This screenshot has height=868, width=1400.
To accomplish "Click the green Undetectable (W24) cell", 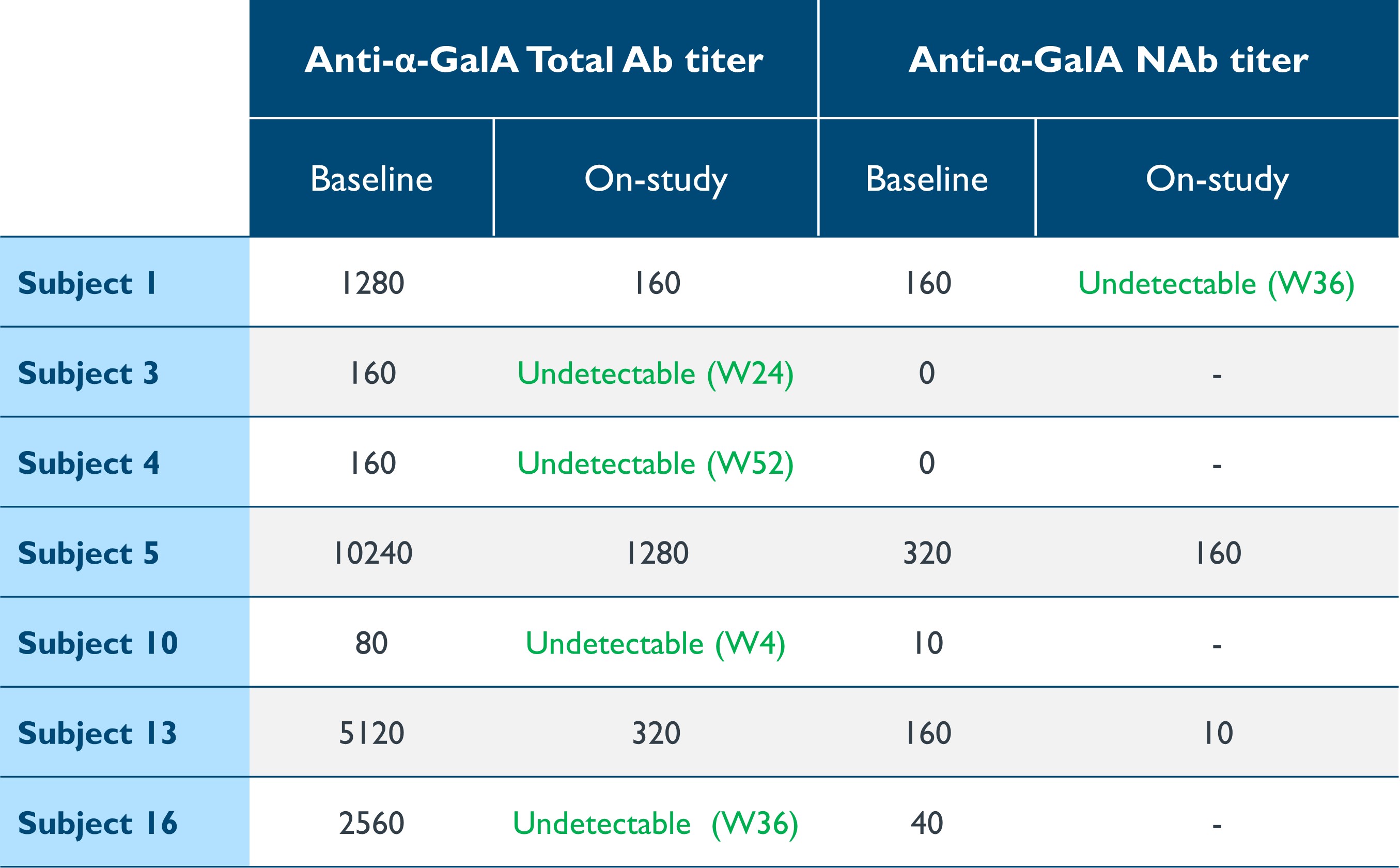I will [x=655, y=374].
